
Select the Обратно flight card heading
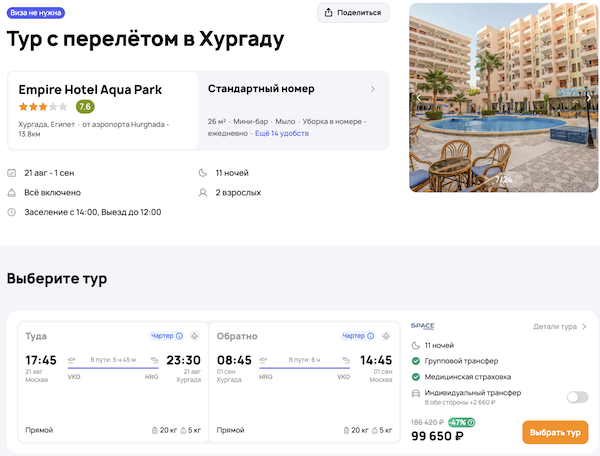(237, 336)
